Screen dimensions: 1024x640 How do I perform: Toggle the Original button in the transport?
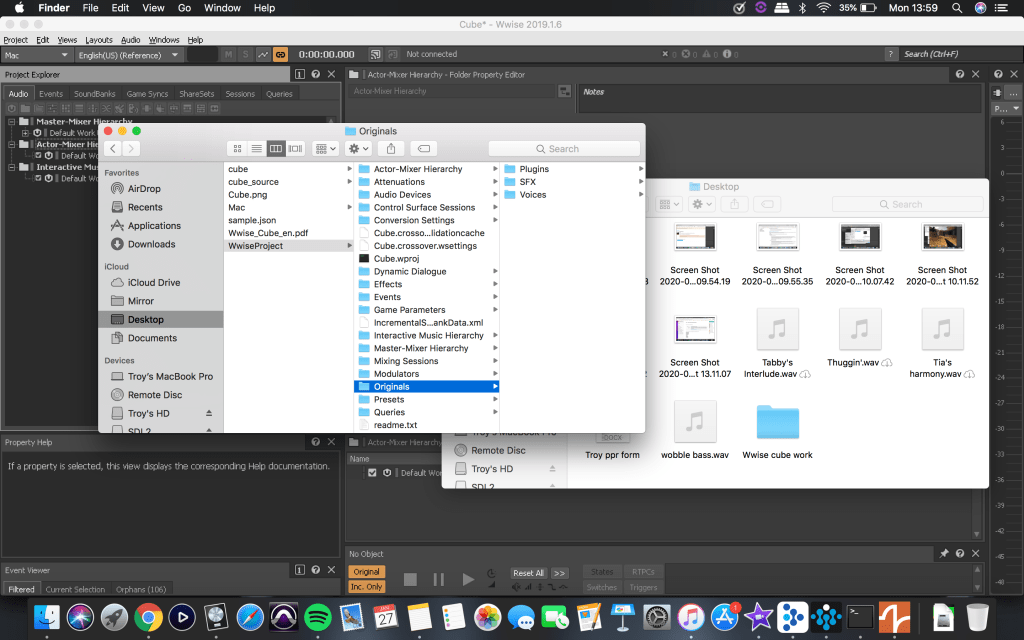point(366,572)
